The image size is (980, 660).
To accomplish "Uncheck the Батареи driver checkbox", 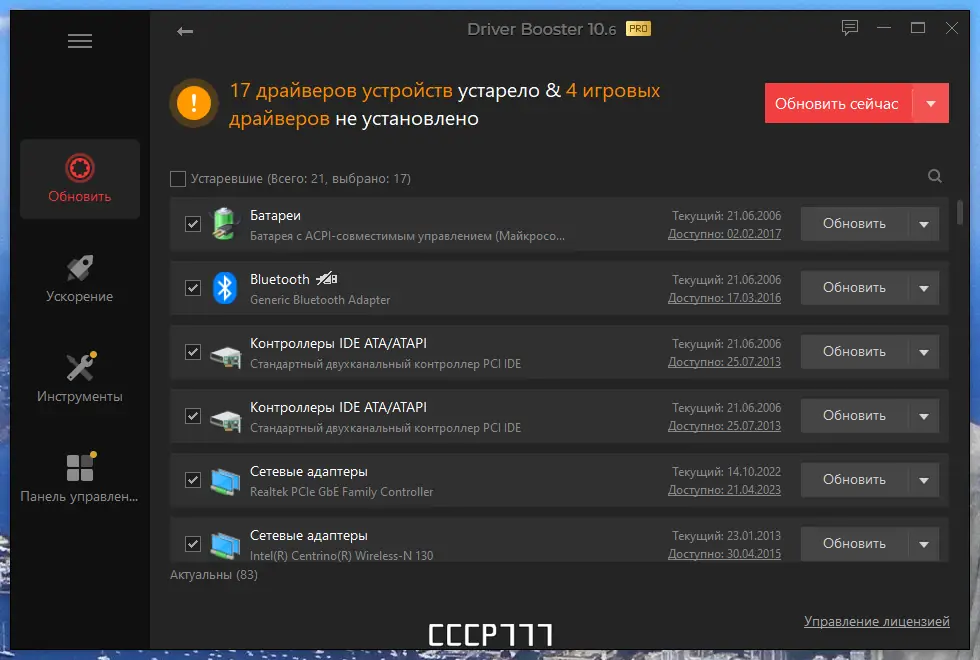I will coord(192,224).
